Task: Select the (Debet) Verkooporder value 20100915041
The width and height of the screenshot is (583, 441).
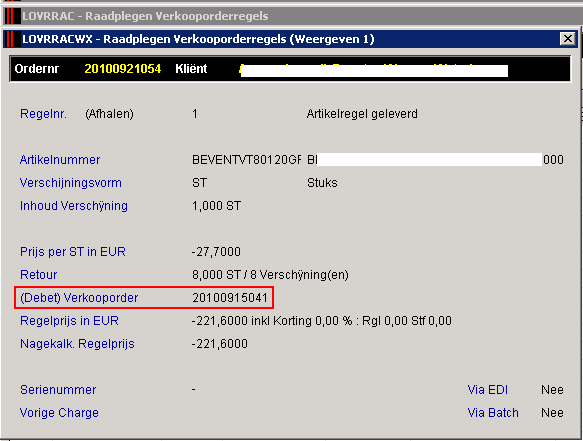Action: [230, 298]
